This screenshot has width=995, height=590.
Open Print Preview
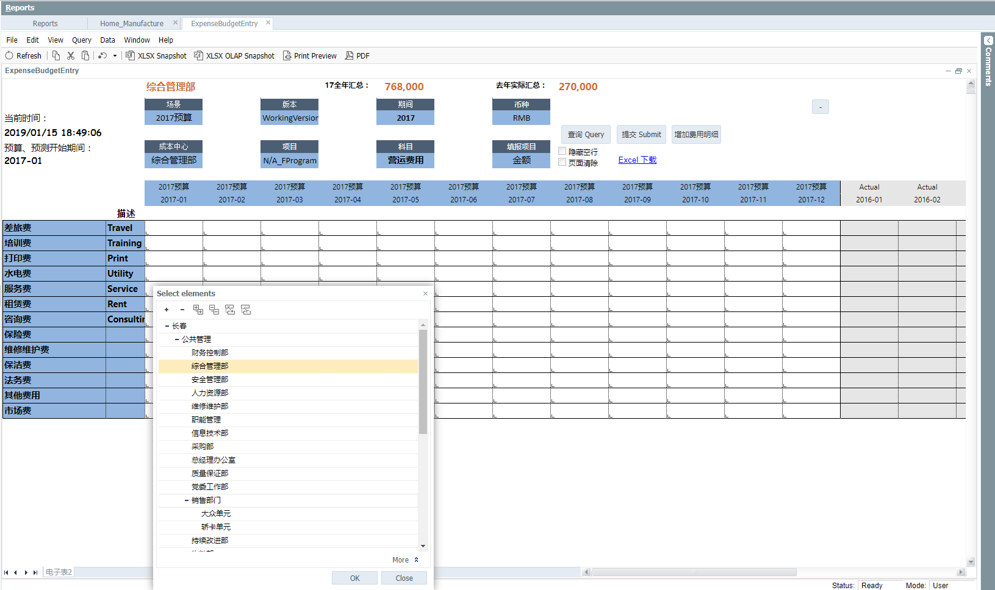coord(310,56)
